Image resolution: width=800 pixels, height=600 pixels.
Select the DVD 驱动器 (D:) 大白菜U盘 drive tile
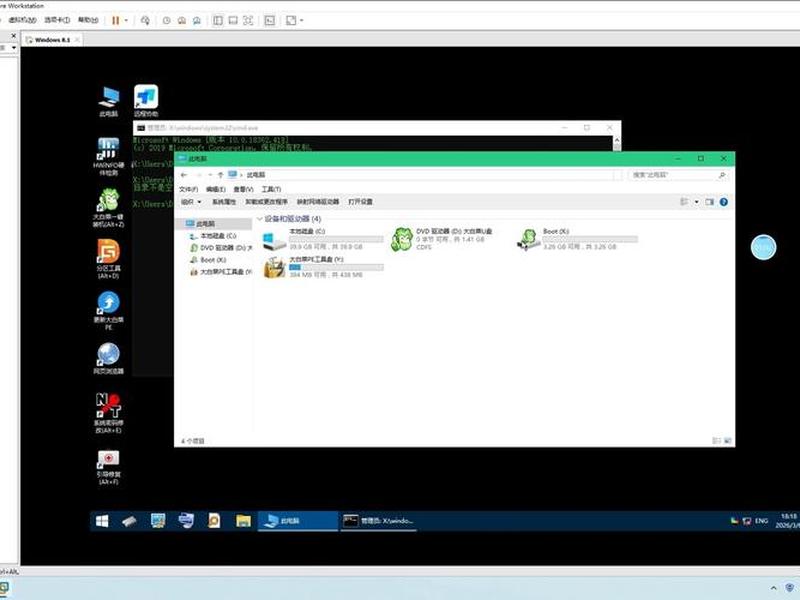(x=442, y=239)
